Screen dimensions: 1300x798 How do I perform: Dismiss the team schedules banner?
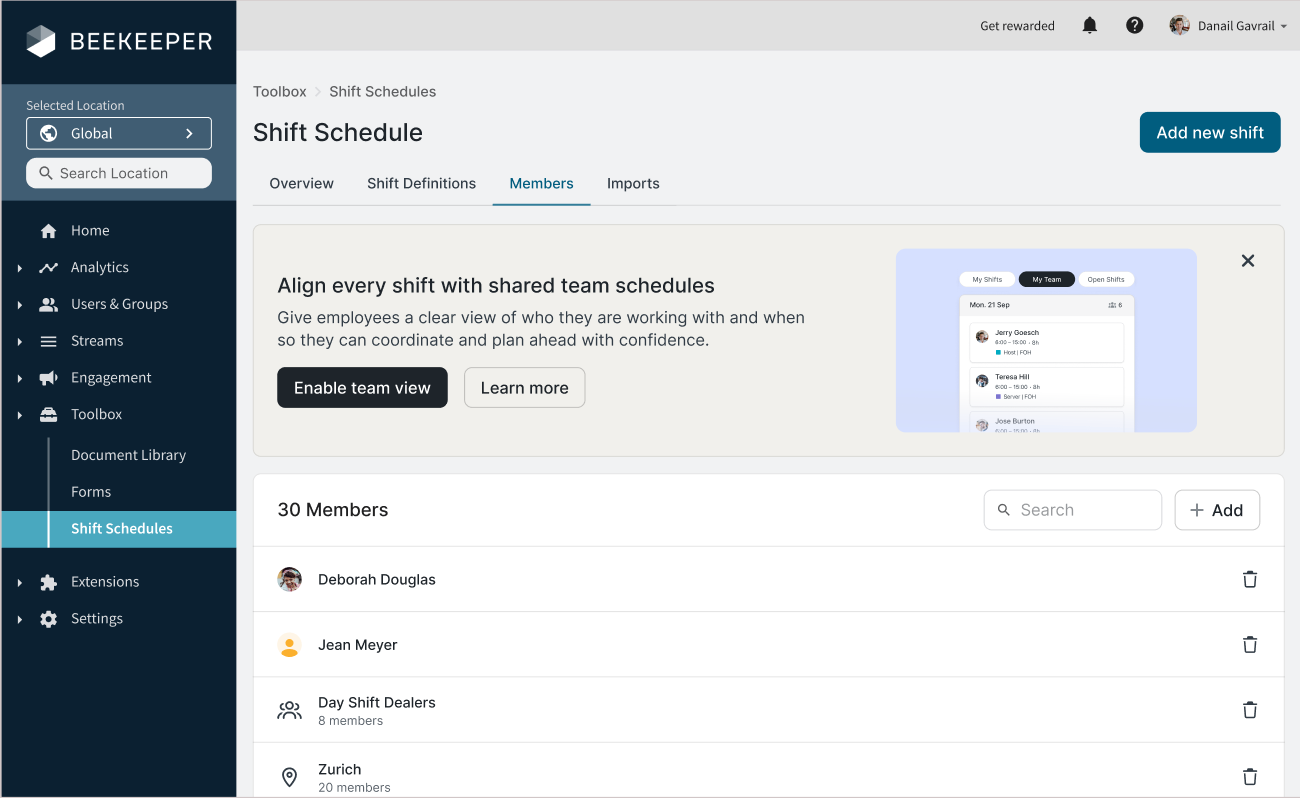[1247, 261]
